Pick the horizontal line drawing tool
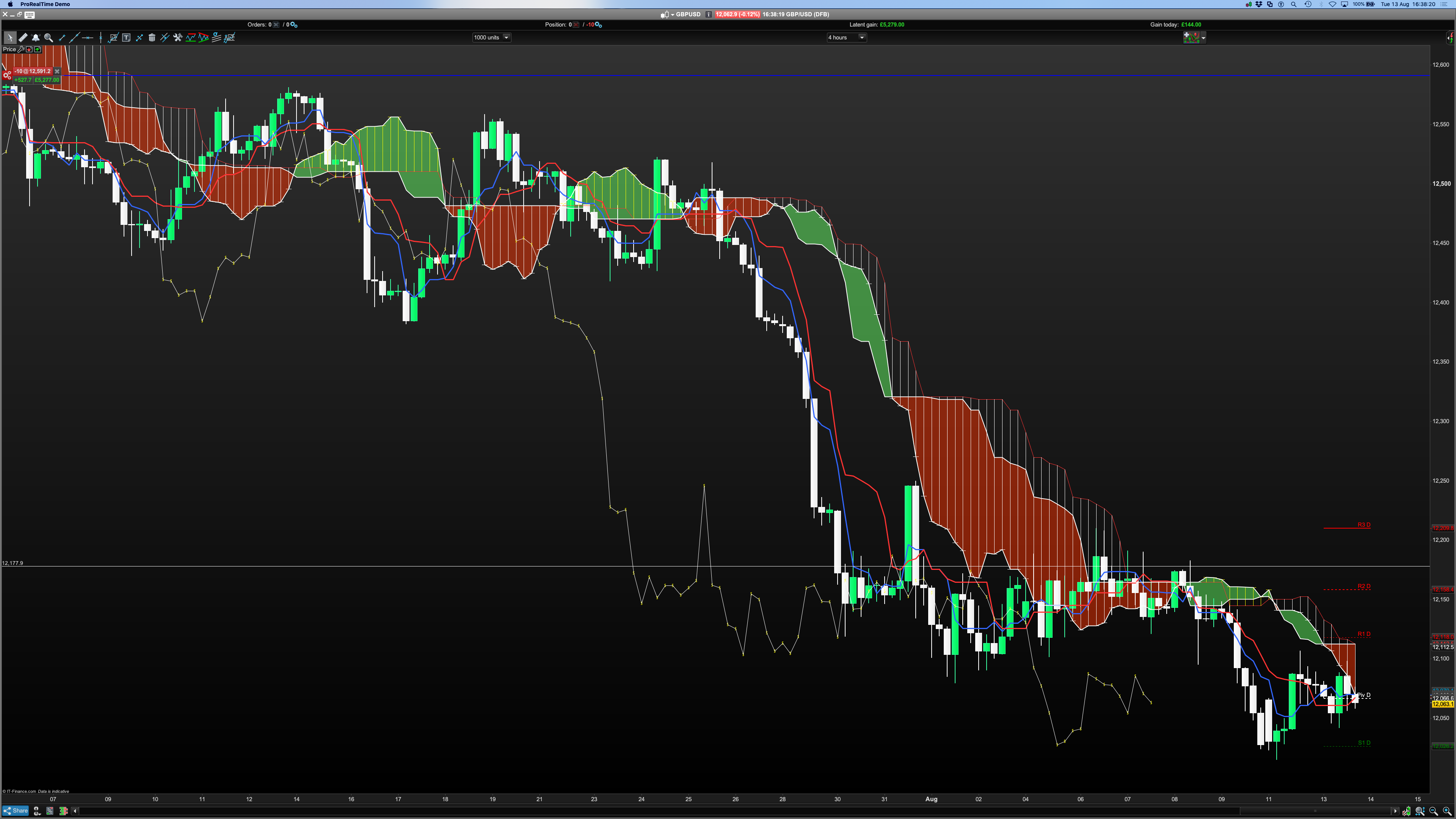 point(87,37)
